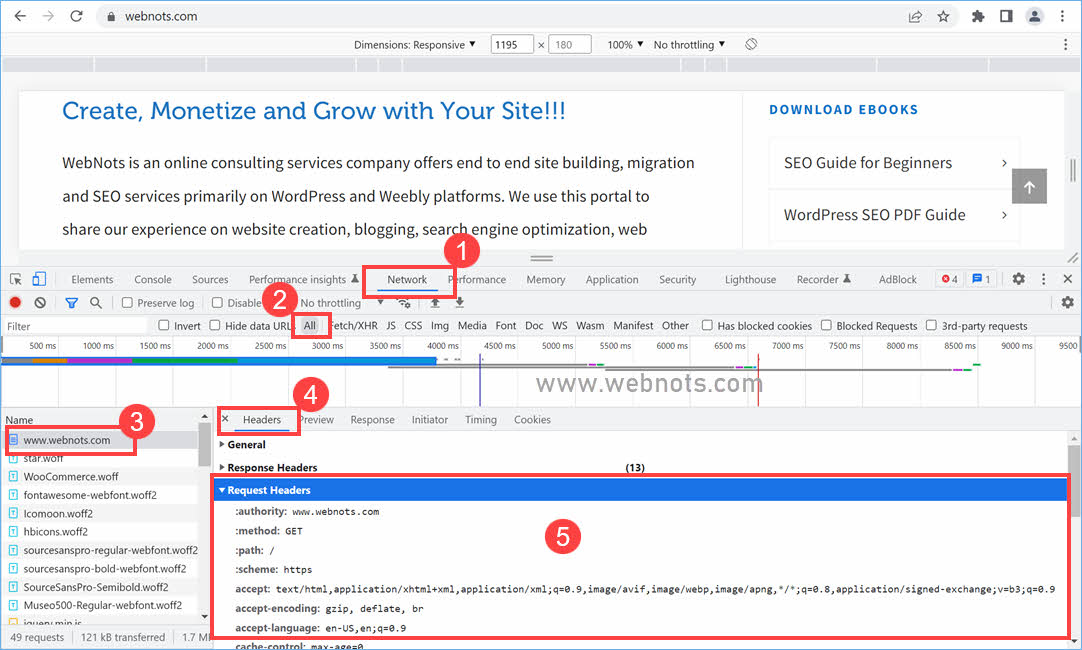Open the Dimensions Responsive dropdown
The image size is (1082, 650).
pyautogui.click(x=412, y=44)
